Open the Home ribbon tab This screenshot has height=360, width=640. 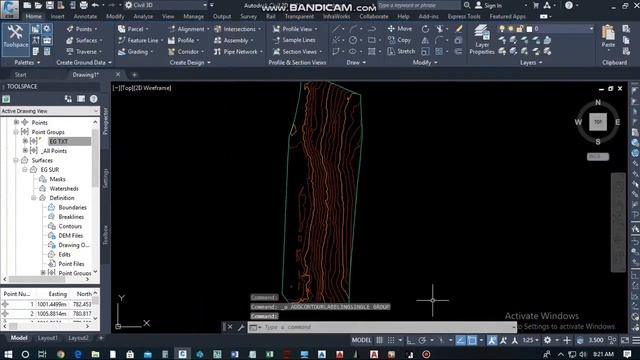(33, 16)
